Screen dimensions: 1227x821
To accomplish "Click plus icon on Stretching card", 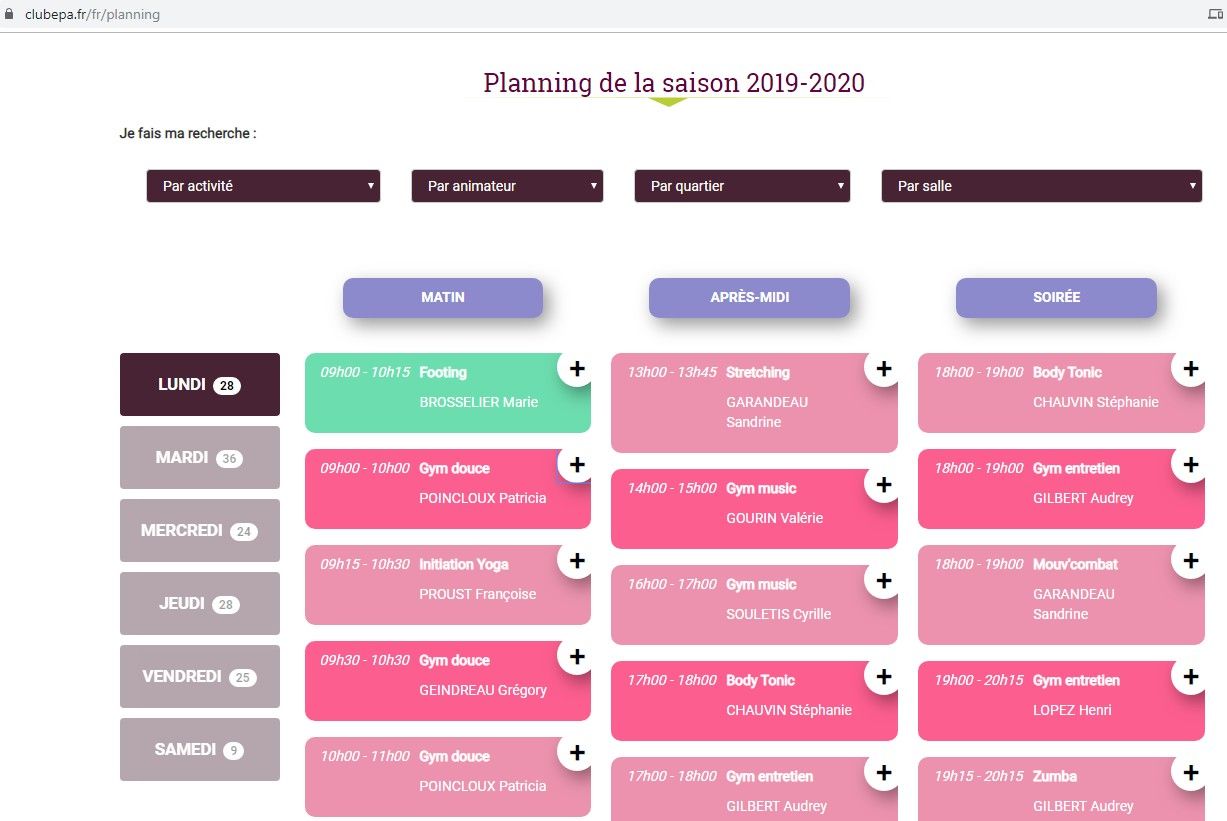I will click(x=883, y=369).
